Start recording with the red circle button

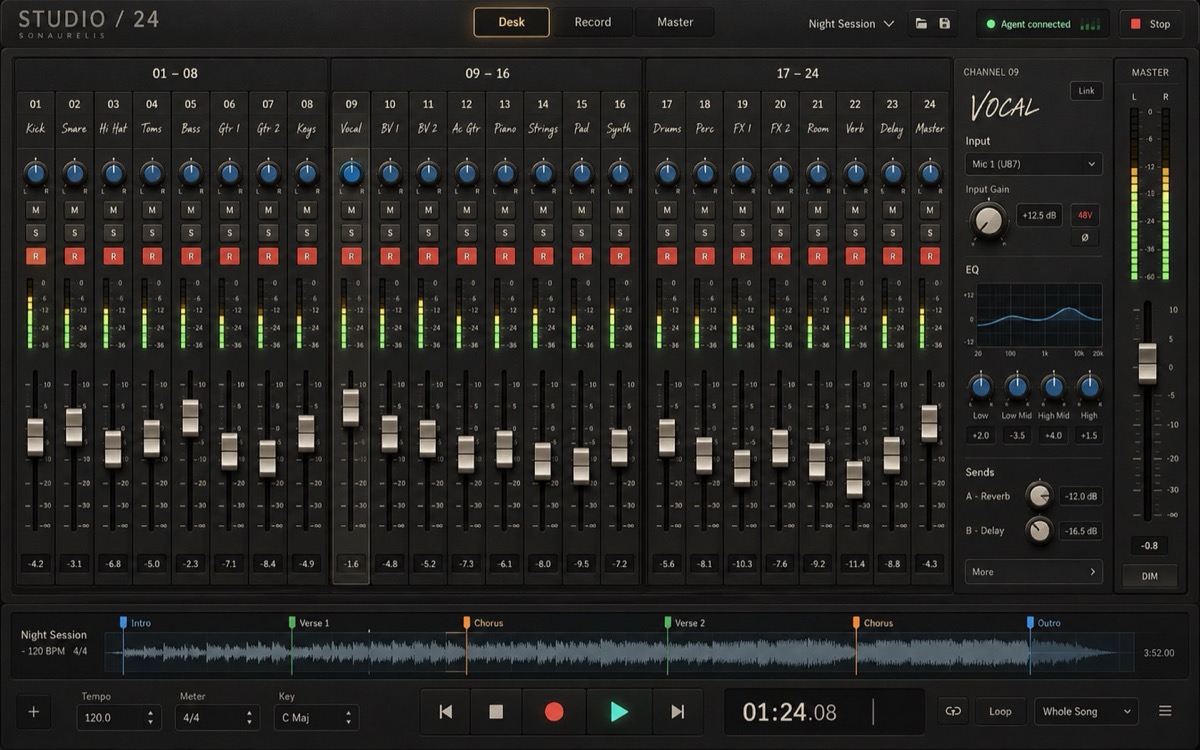(x=554, y=712)
